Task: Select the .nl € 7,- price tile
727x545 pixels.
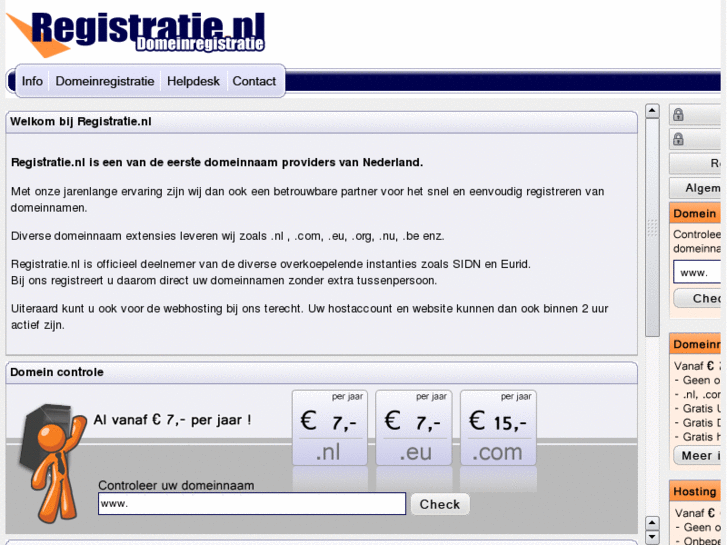Action: pyautogui.click(x=330, y=428)
